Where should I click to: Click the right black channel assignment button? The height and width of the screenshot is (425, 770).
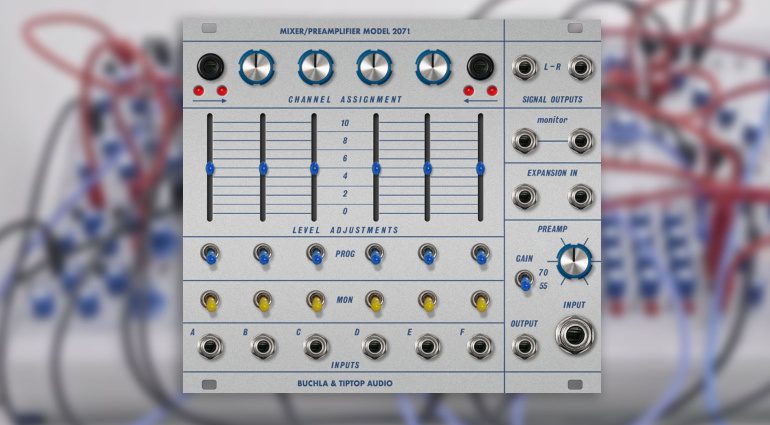[480, 66]
